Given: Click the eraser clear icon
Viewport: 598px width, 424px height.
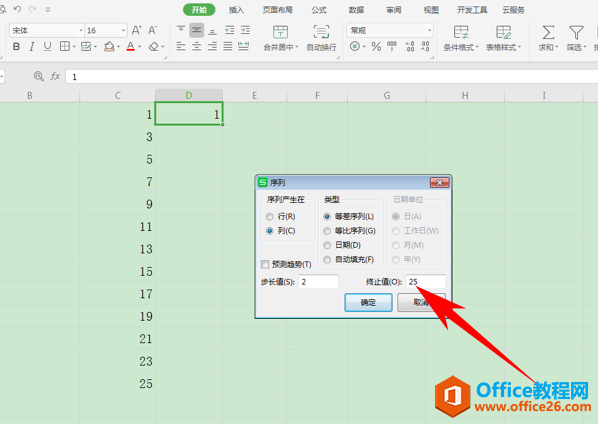Looking at the screenshot, I should coord(154,47).
